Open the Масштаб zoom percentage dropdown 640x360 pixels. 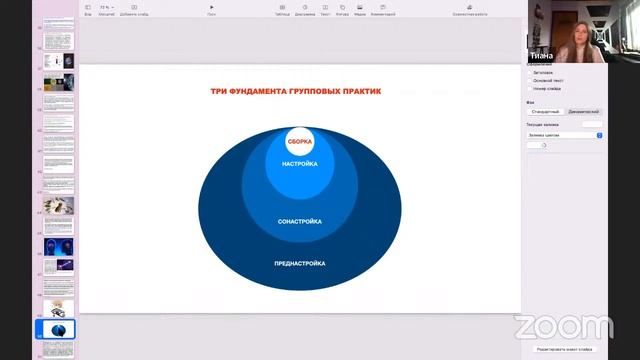(x=107, y=7)
